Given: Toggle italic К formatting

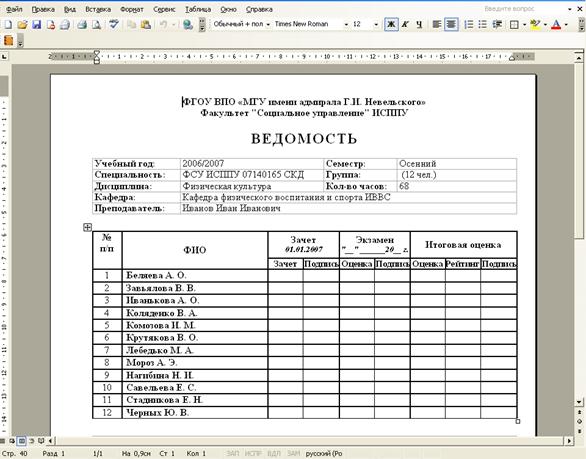Looking at the screenshot, I should coord(405,25).
